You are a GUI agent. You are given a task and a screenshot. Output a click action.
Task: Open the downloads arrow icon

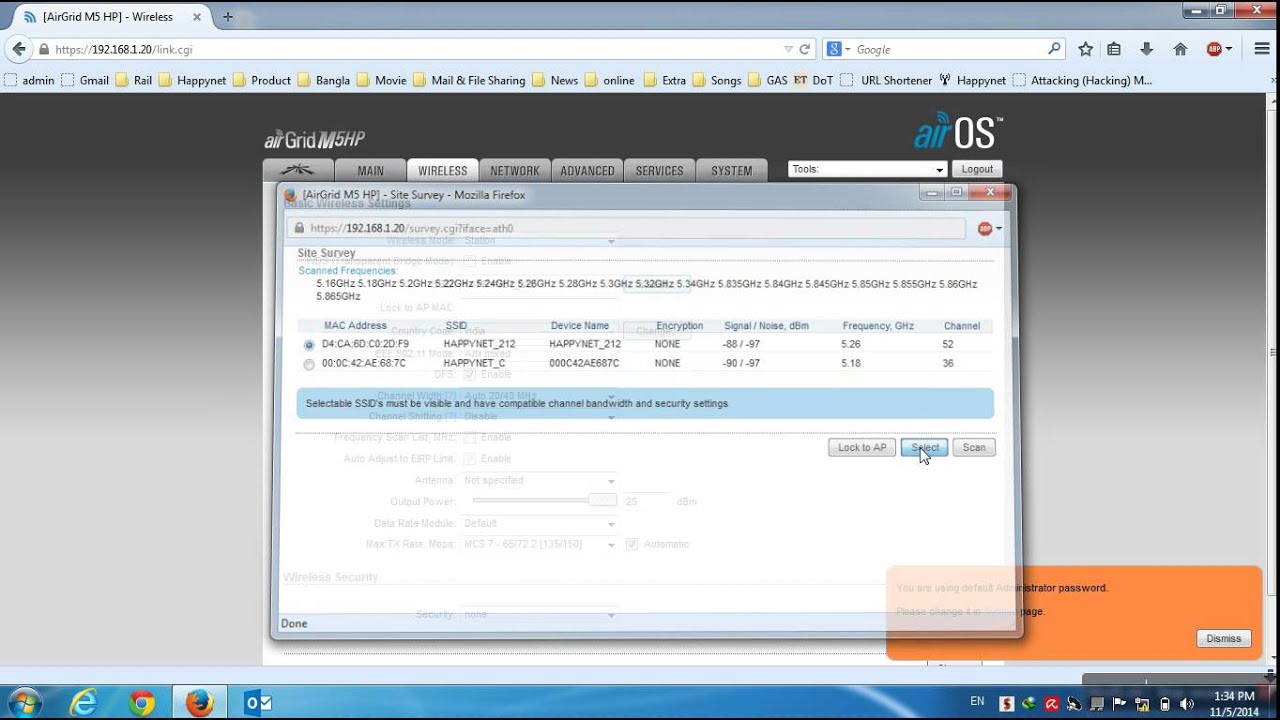point(1147,49)
